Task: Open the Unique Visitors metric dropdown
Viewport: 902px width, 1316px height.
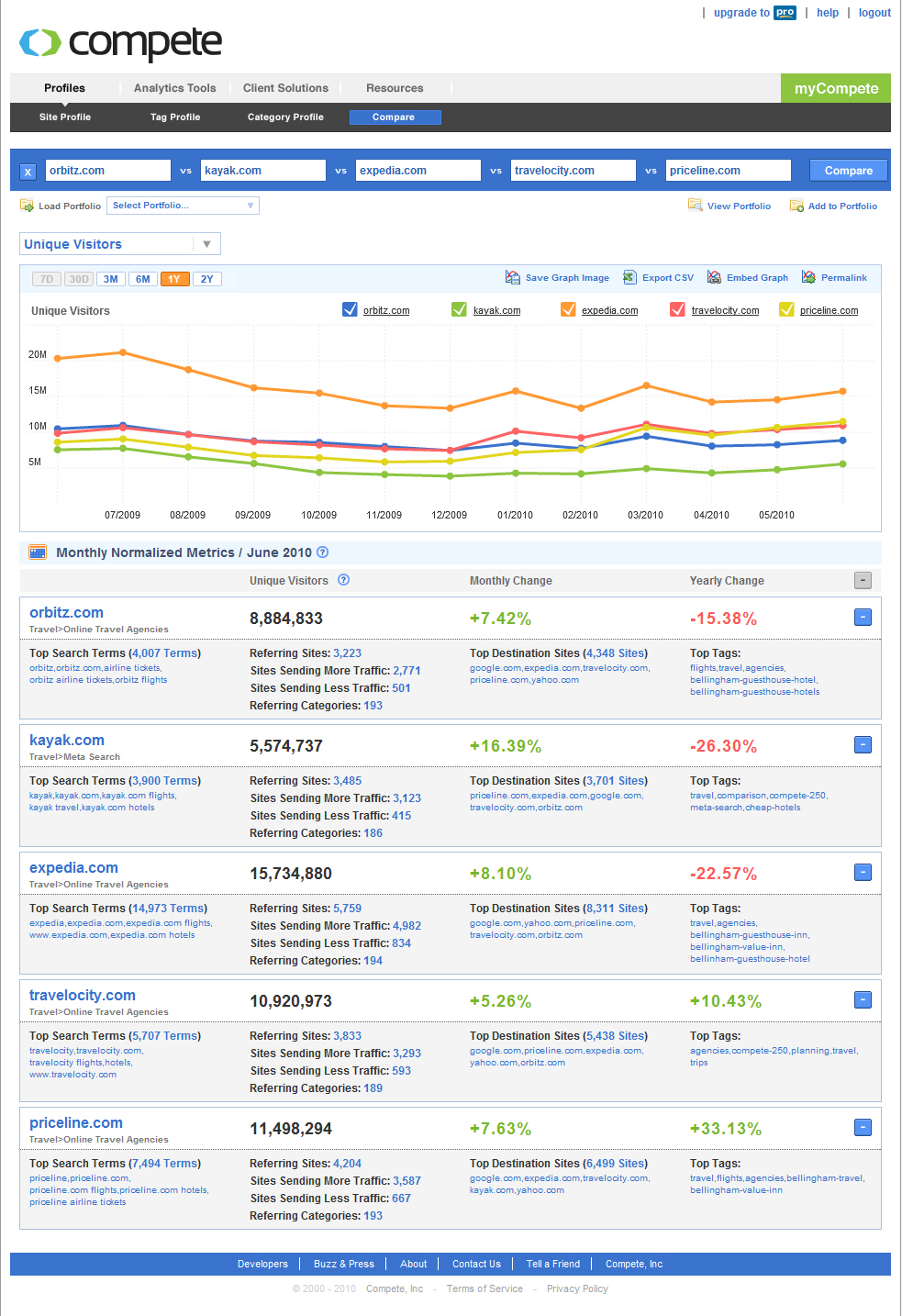Action: click(x=120, y=244)
